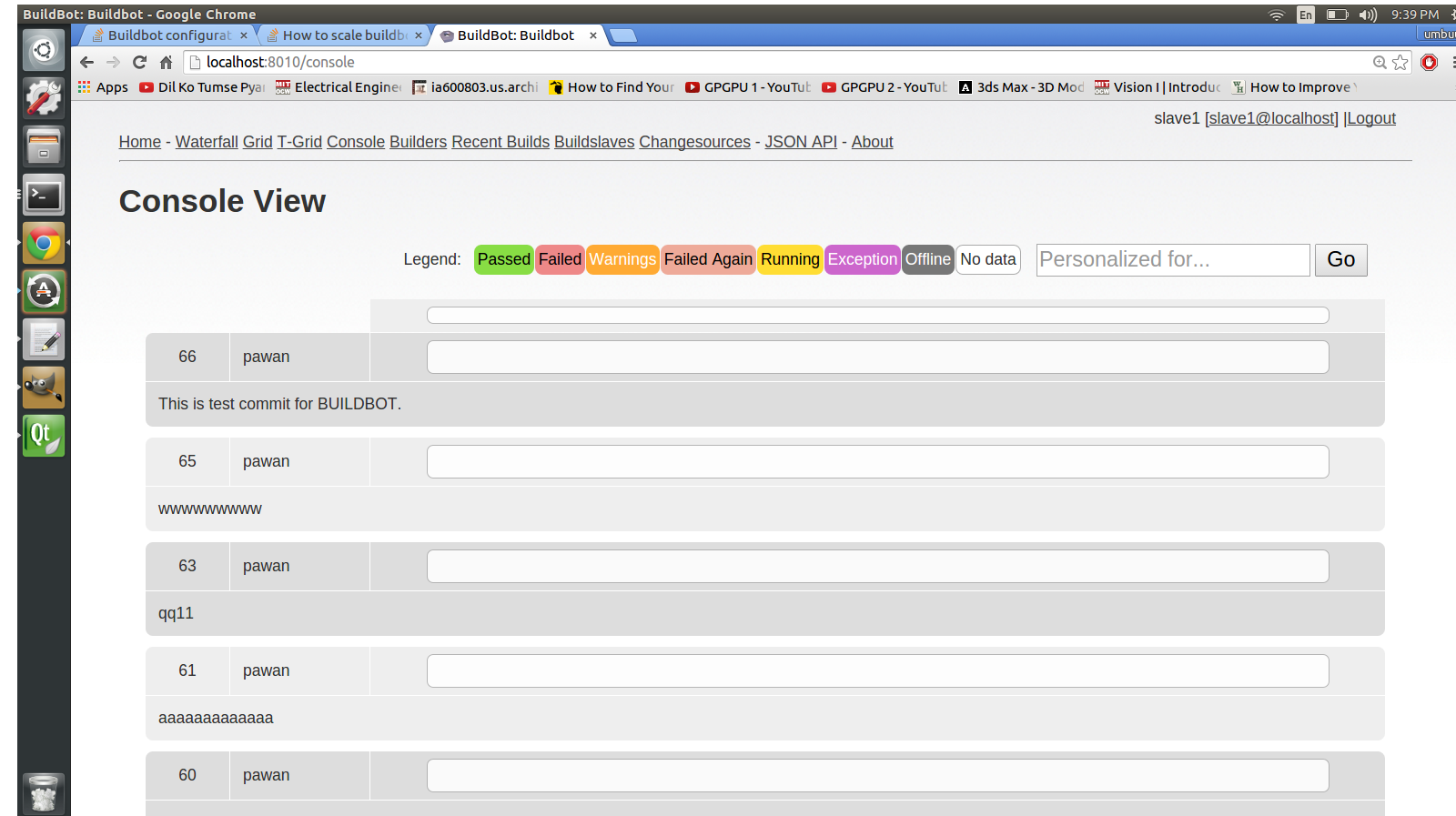The image size is (1456, 816).
Task: Open GPGPU 1 - YouTube bookmark
Action: [748, 87]
